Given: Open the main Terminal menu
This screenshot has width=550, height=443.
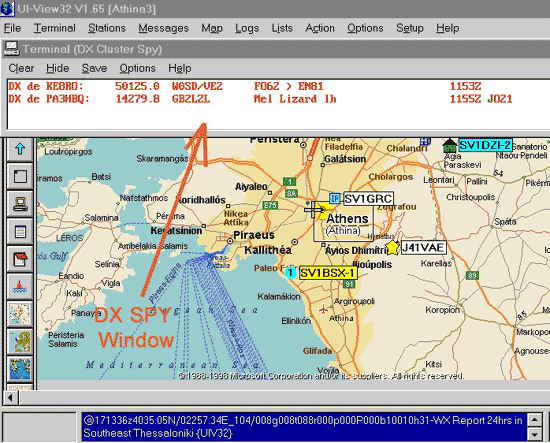Looking at the screenshot, I should pos(54,28).
